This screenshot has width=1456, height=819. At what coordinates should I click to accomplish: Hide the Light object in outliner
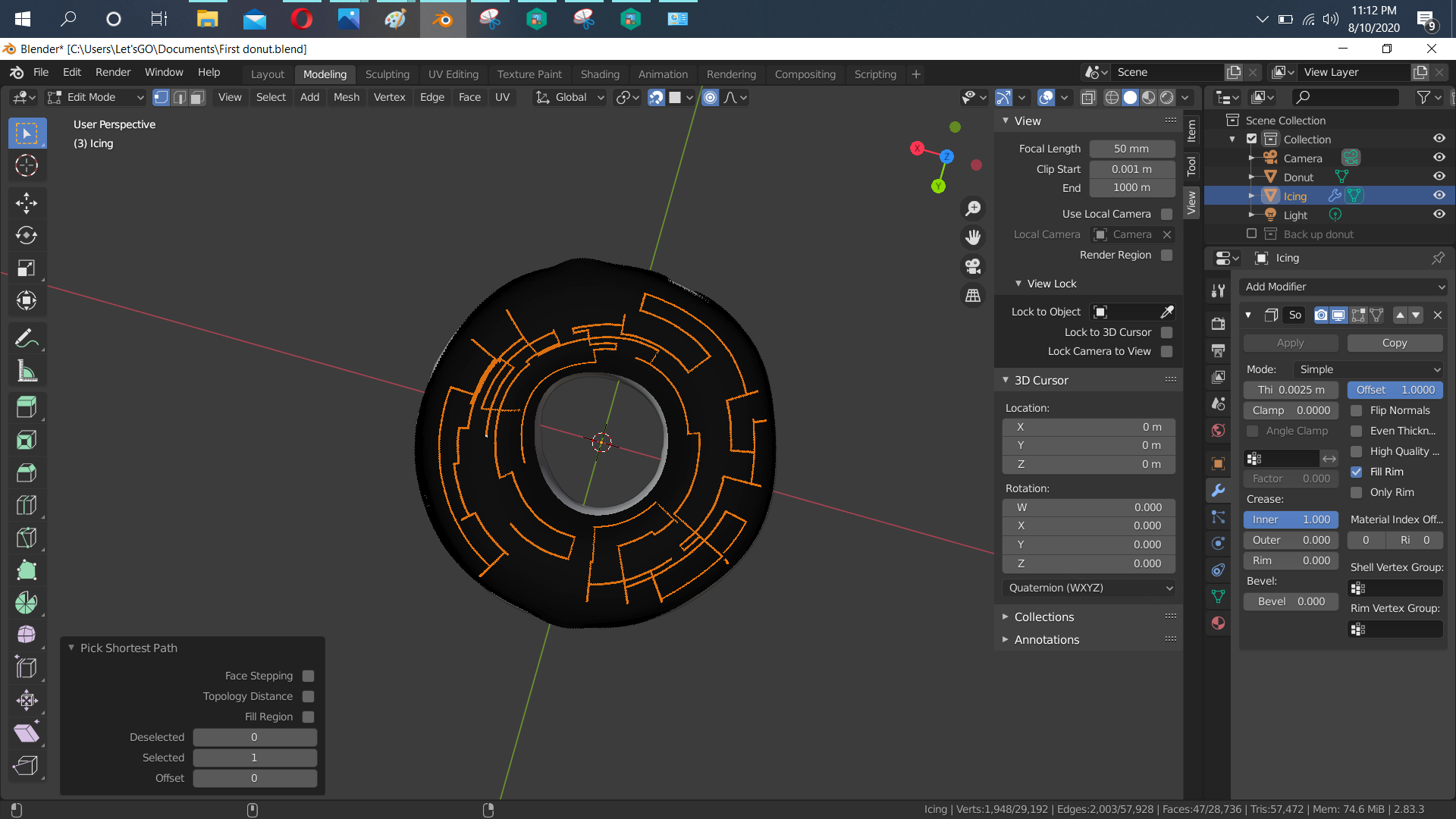(x=1439, y=215)
